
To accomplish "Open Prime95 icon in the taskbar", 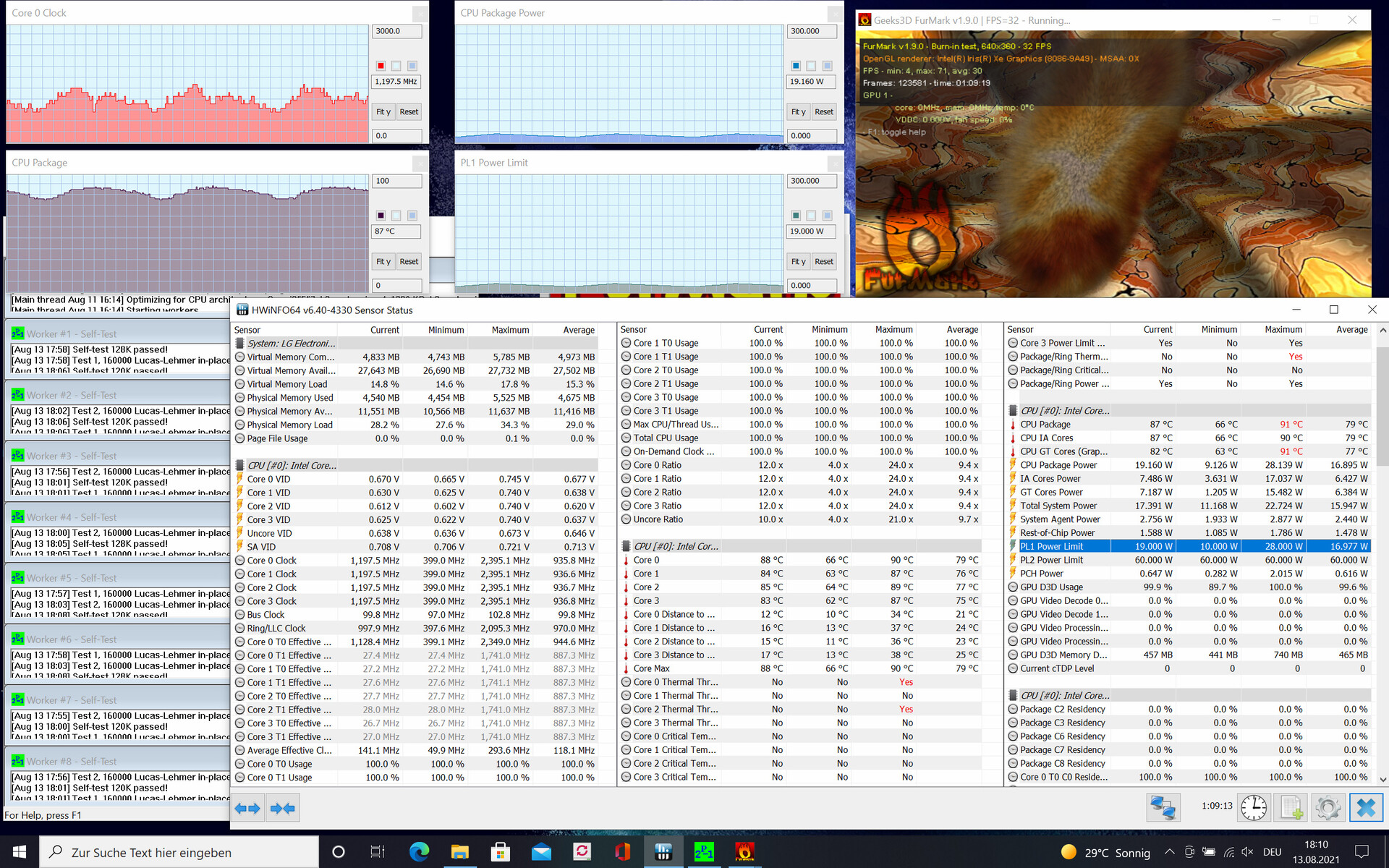I will pyautogui.click(x=703, y=852).
